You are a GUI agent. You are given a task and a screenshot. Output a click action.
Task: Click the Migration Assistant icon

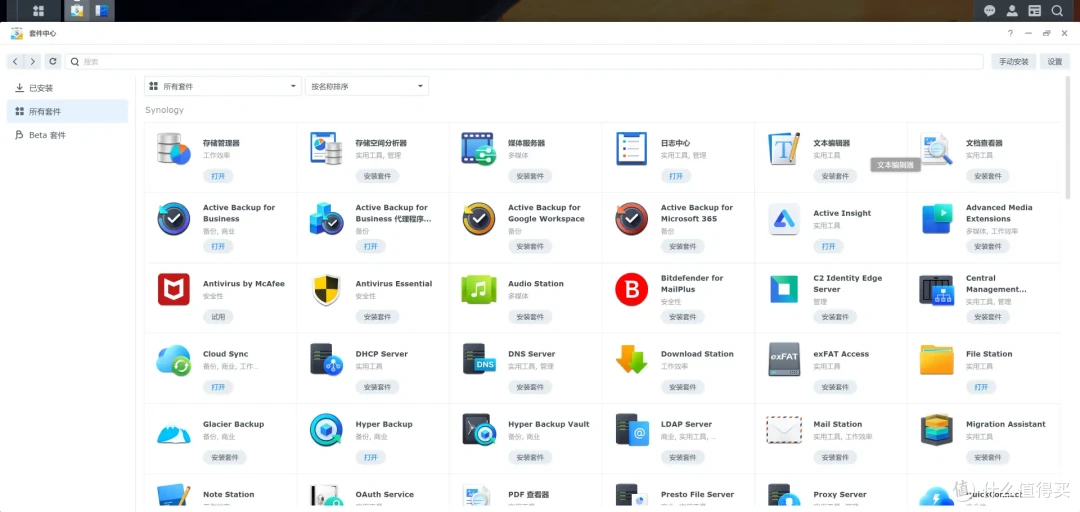[x=937, y=431]
